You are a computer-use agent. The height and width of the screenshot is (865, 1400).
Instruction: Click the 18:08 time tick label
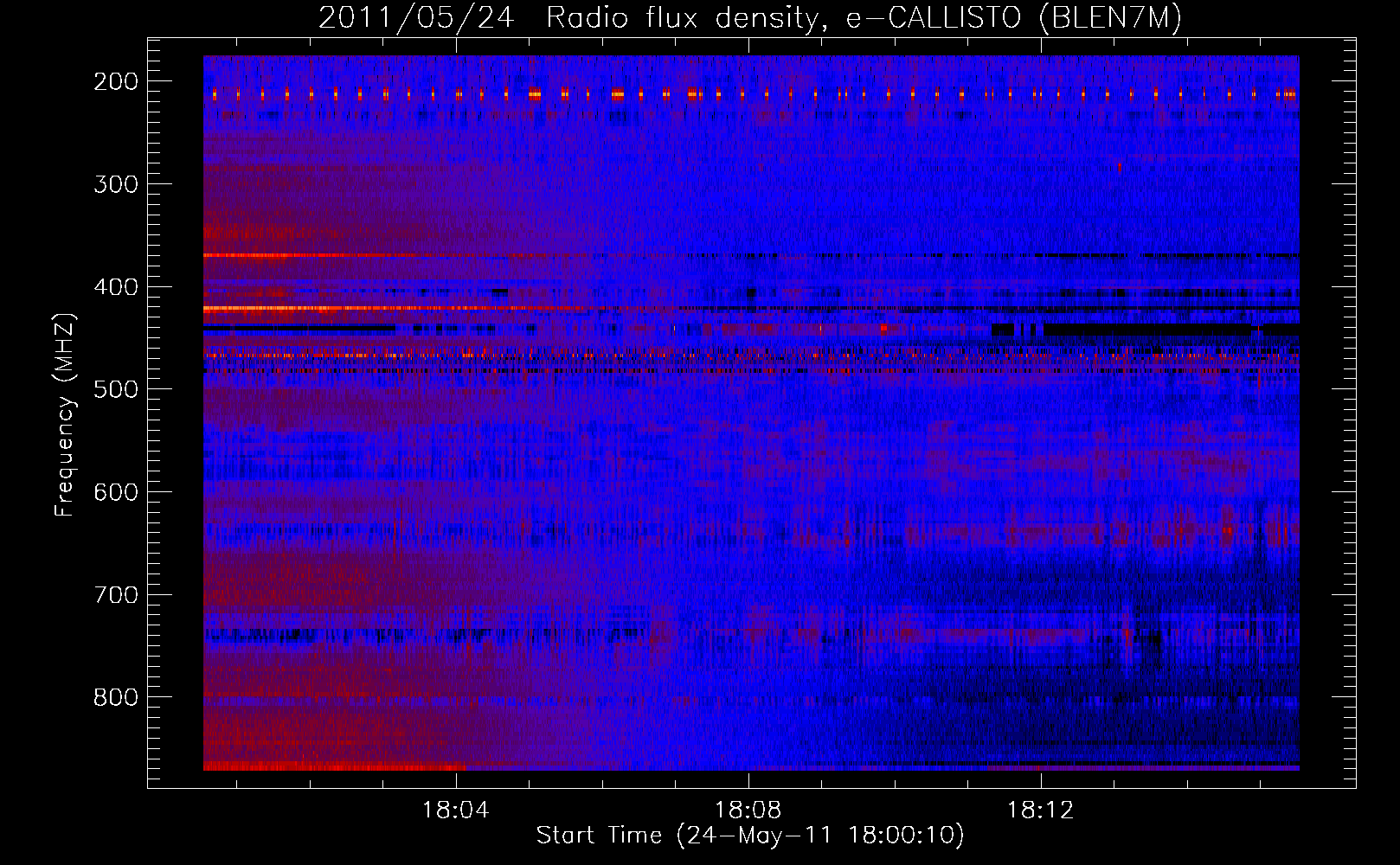pos(748,811)
